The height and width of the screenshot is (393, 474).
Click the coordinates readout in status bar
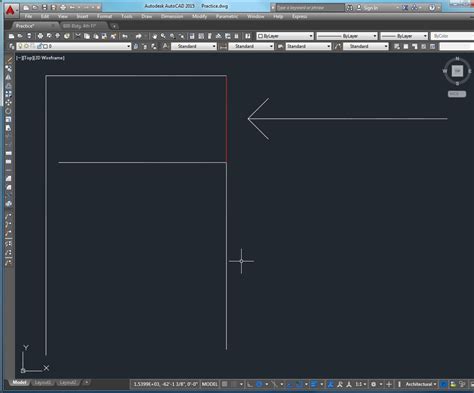[165, 384]
